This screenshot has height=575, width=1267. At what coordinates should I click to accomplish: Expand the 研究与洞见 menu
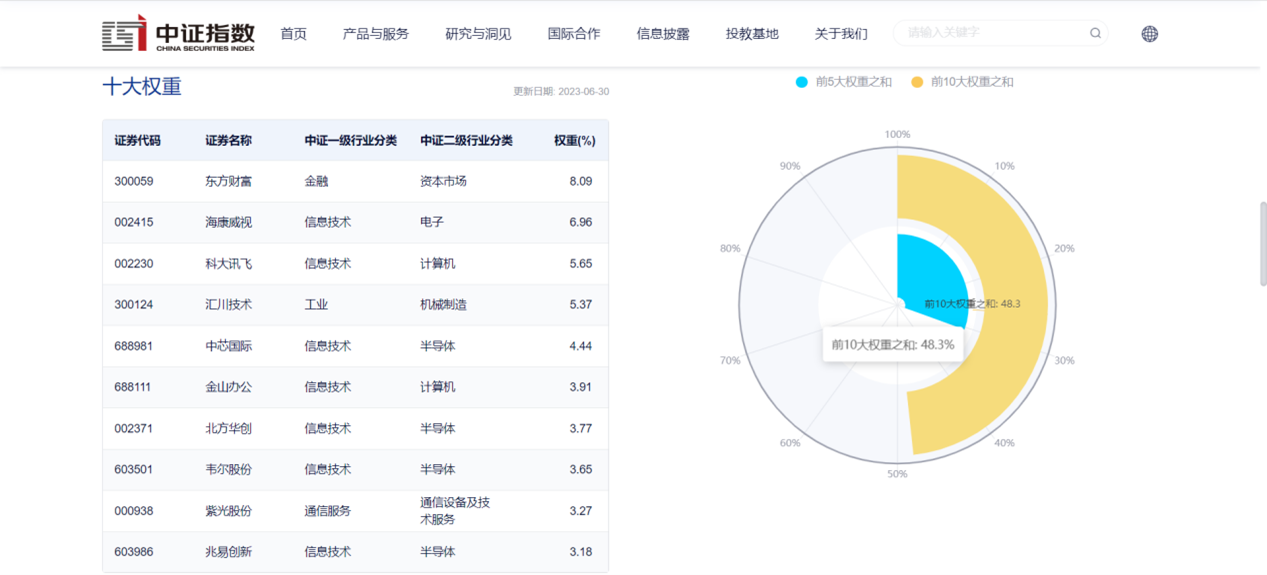478,34
